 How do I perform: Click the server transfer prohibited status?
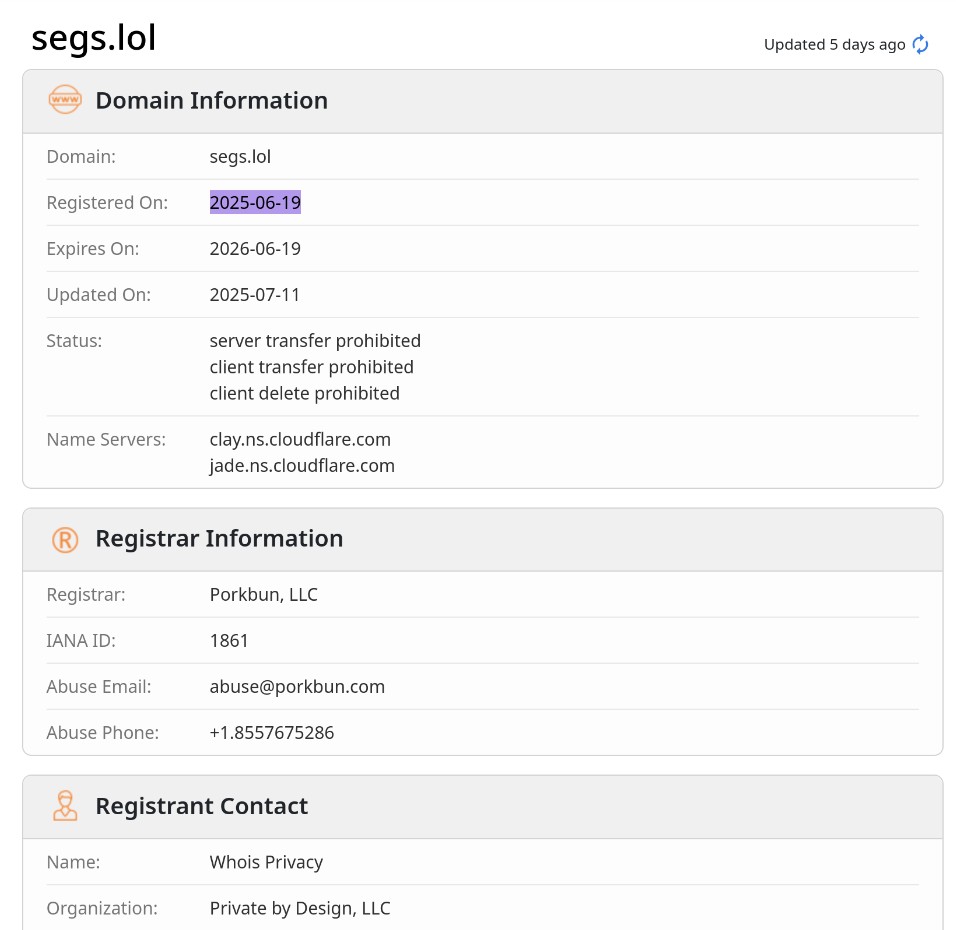[x=315, y=341]
